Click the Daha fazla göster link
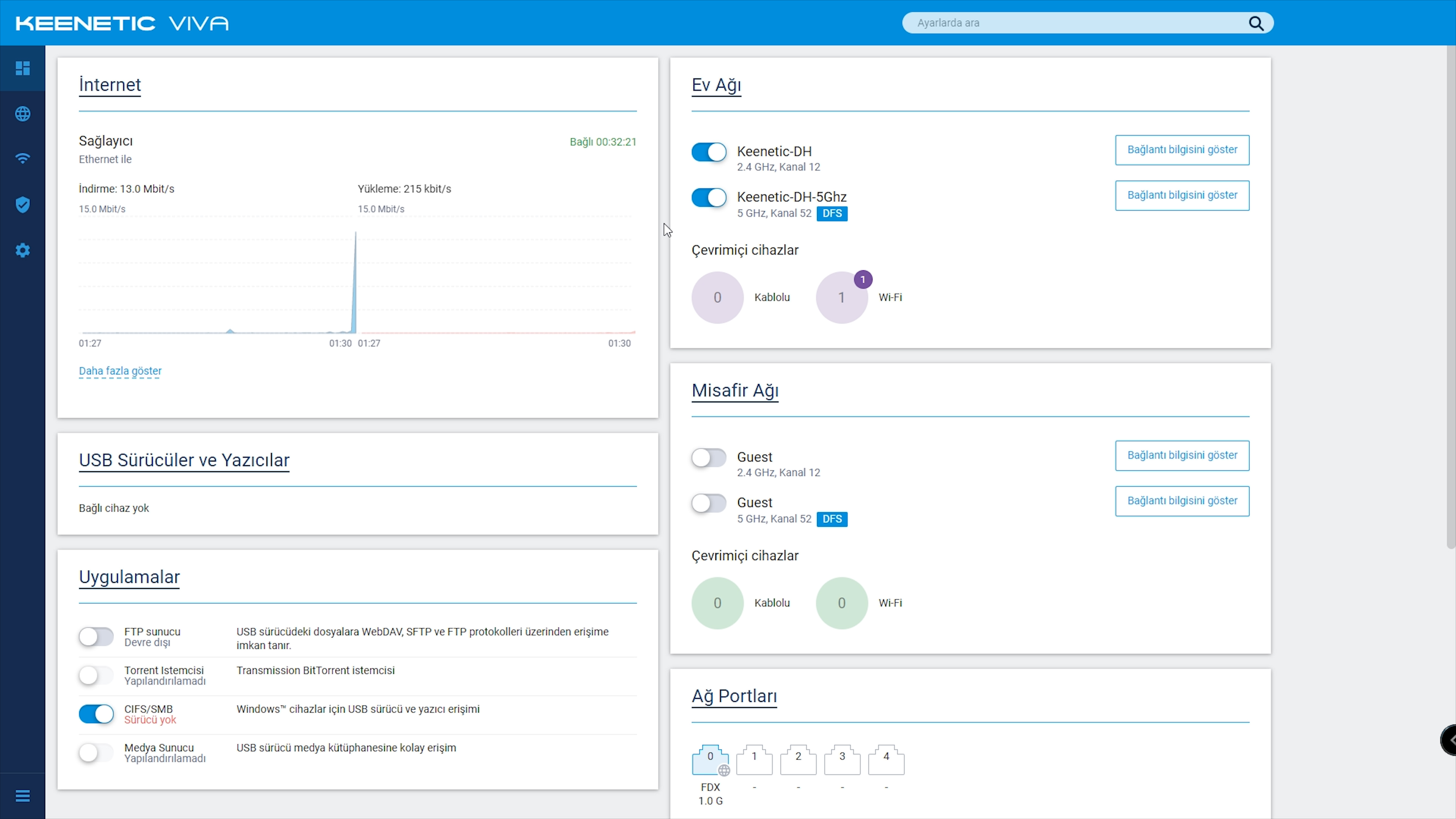The width and height of the screenshot is (1456, 819). click(x=120, y=371)
